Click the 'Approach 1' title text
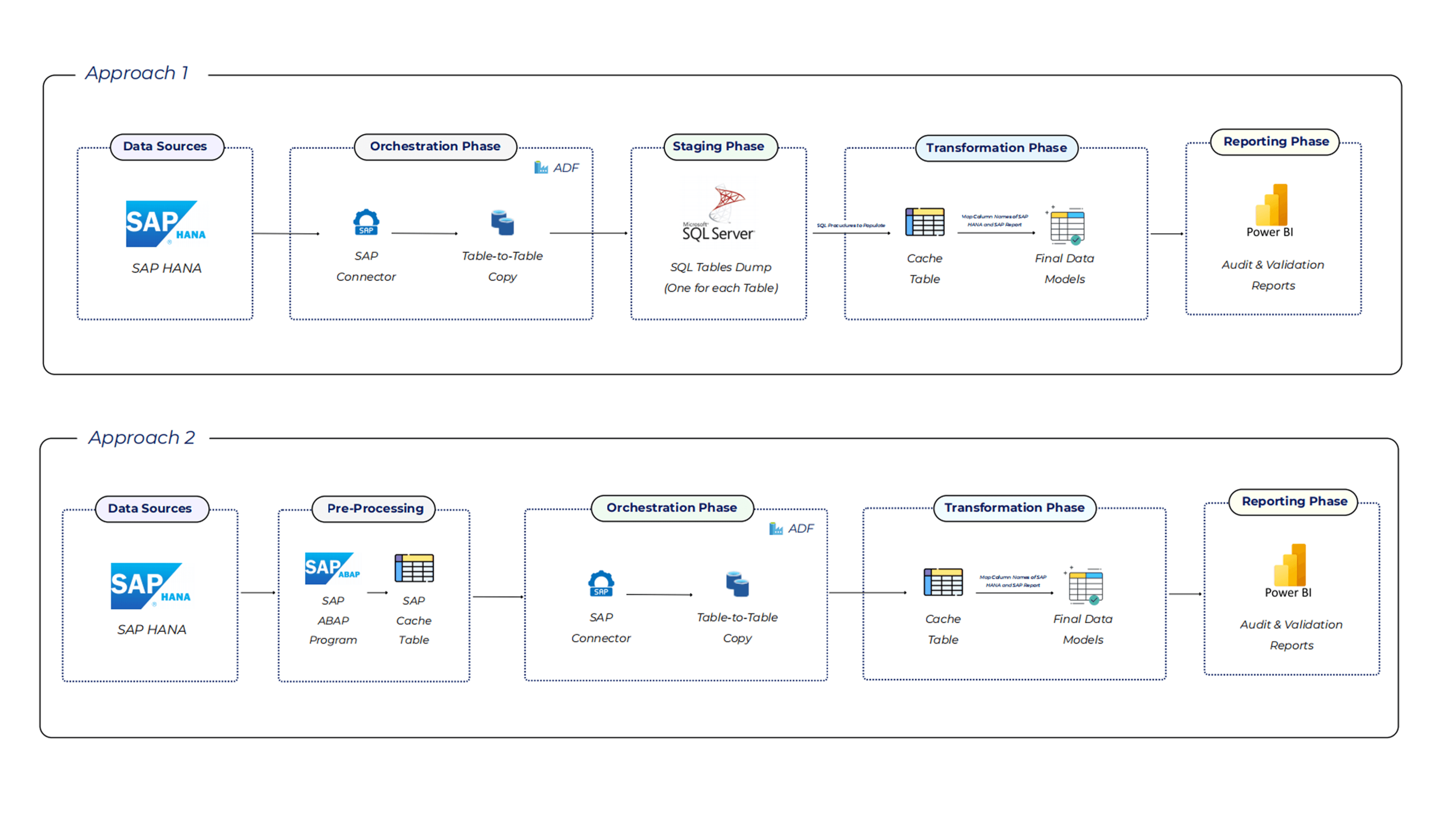 136,73
